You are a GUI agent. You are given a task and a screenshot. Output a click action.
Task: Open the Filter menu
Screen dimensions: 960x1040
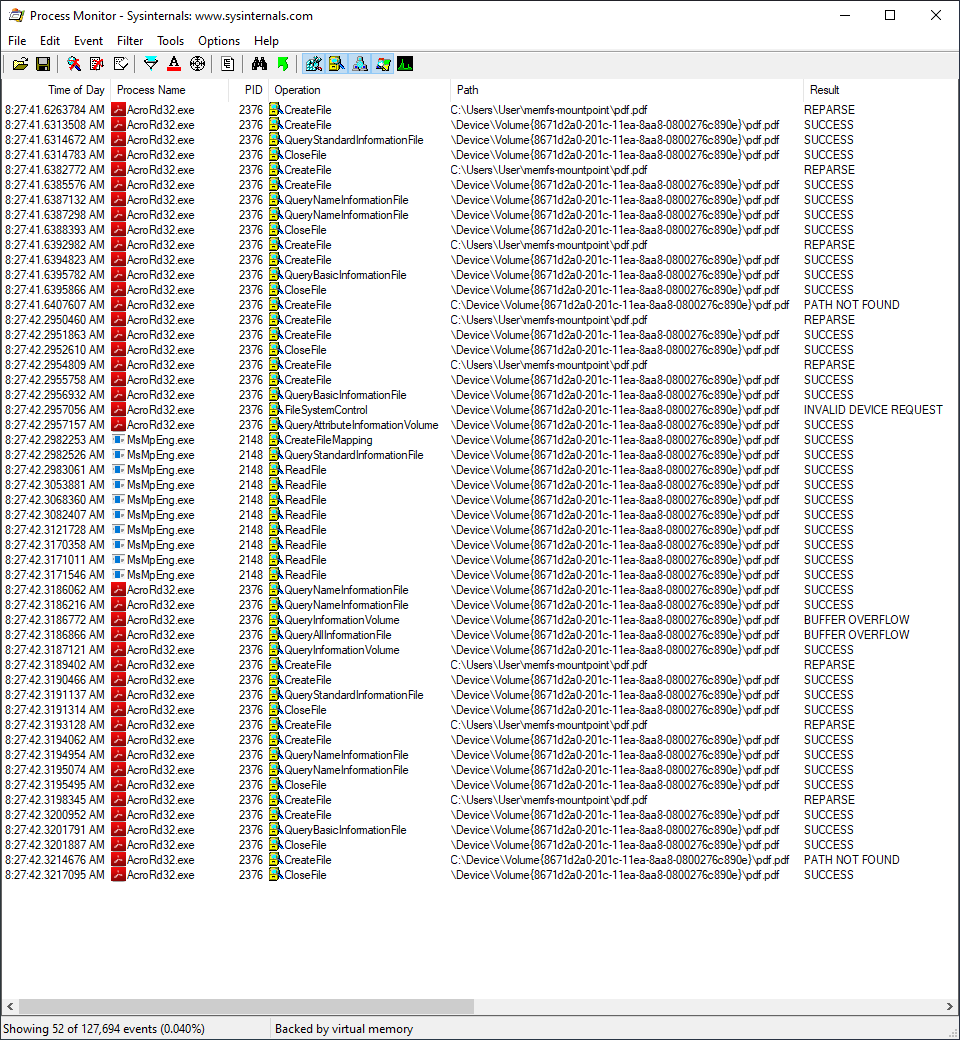tap(130, 41)
